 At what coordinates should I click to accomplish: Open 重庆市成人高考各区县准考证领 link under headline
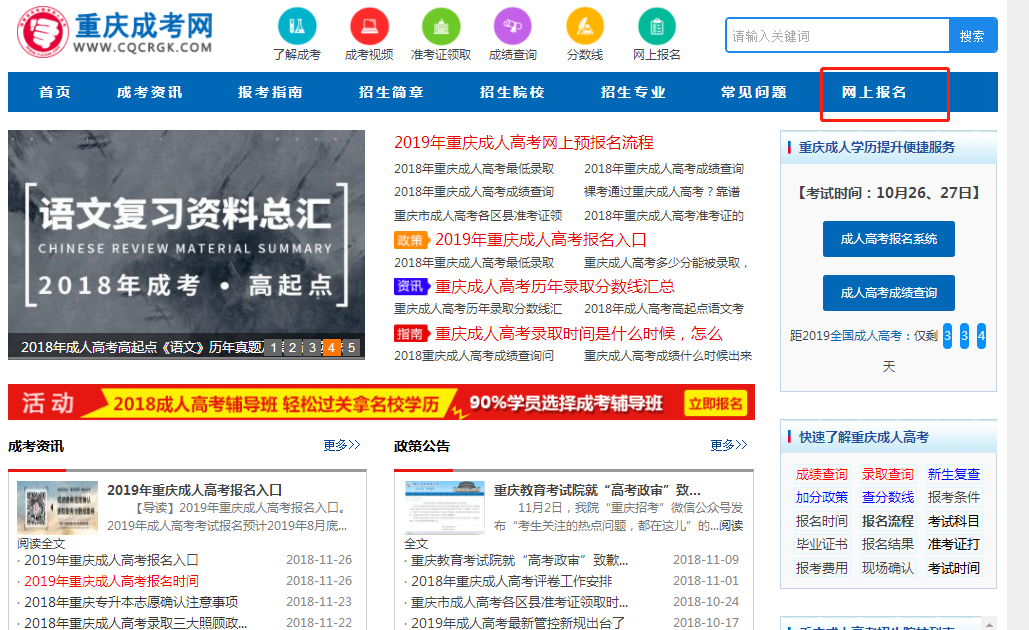click(478, 215)
